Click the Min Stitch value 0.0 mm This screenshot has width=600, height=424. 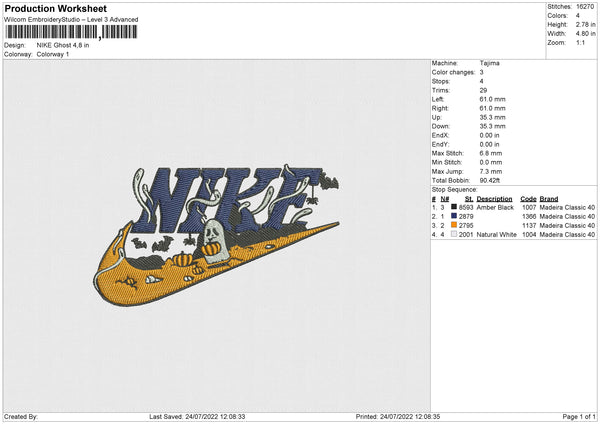click(491, 162)
